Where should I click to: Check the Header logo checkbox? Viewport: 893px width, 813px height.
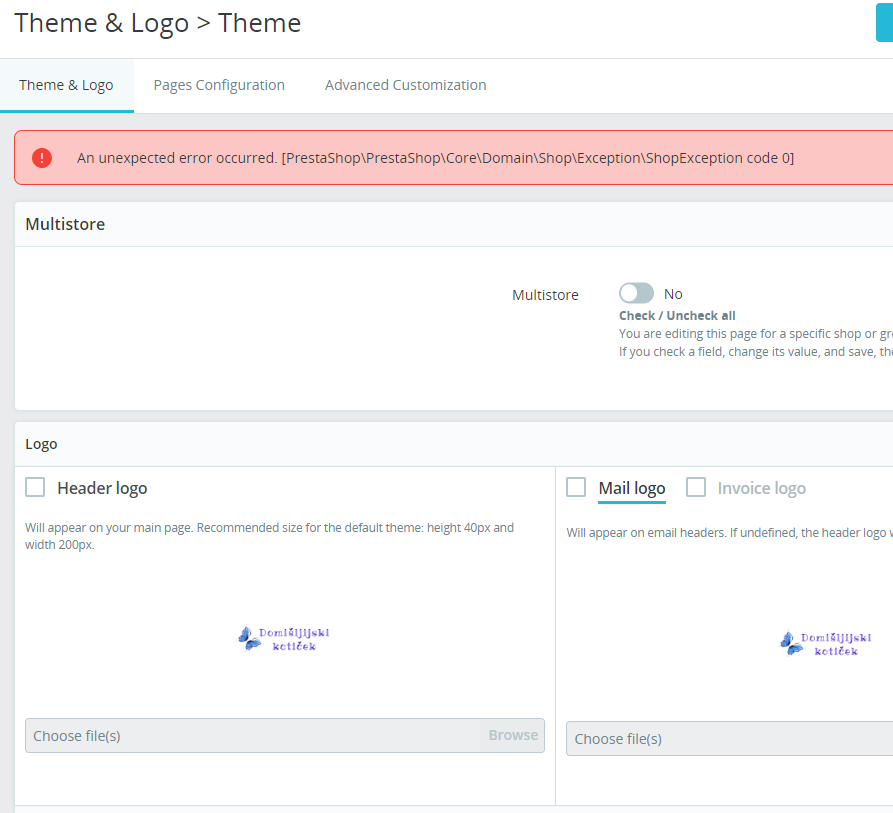[35, 487]
